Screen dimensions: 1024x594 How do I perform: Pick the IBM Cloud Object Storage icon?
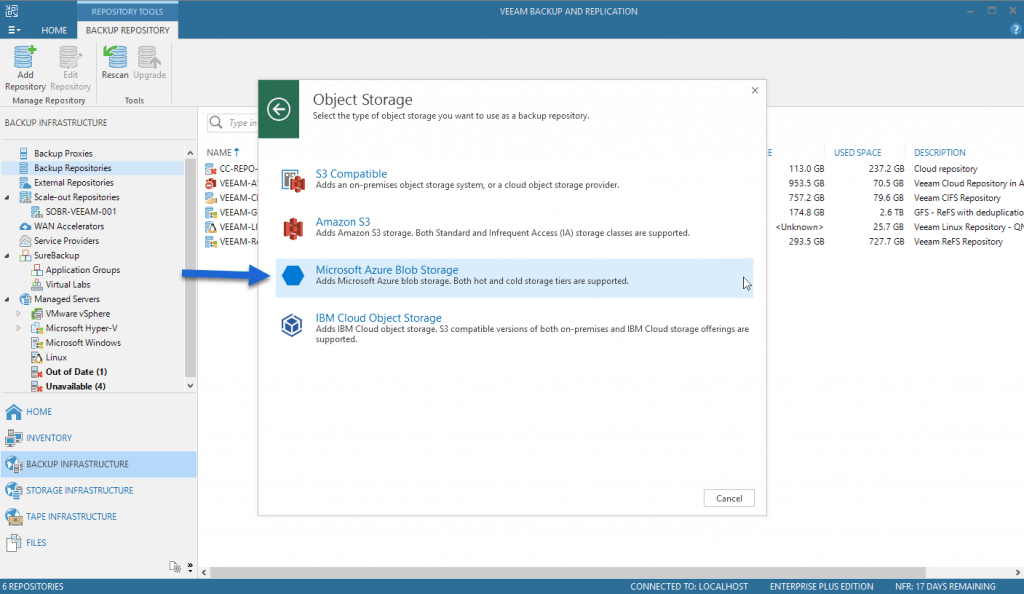(x=292, y=324)
